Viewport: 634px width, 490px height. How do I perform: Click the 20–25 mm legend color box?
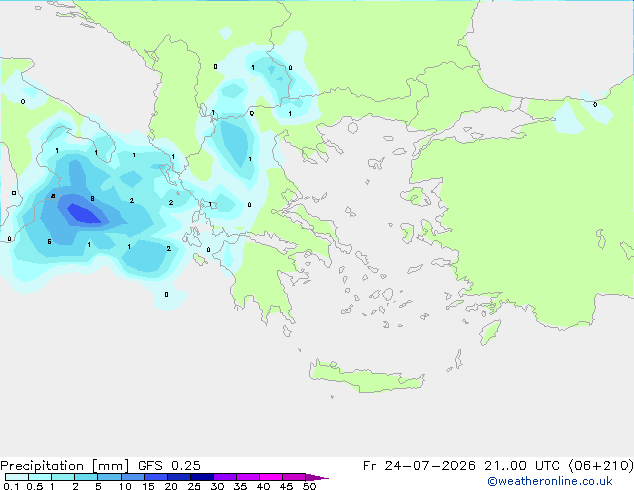(179, 477)
